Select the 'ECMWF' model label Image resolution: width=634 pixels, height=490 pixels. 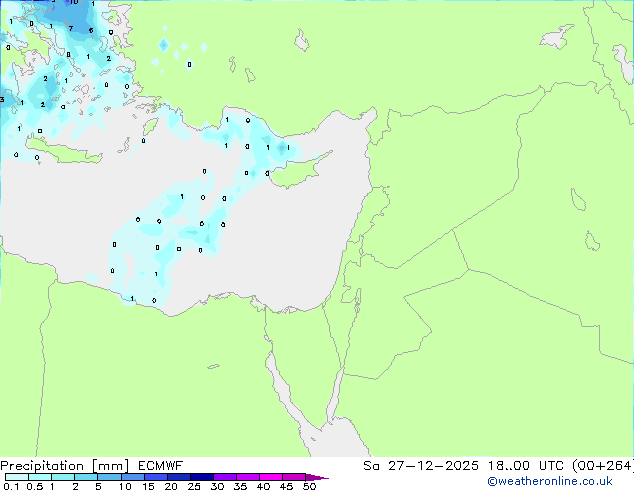pyautogui.click(x=161, y=466)
